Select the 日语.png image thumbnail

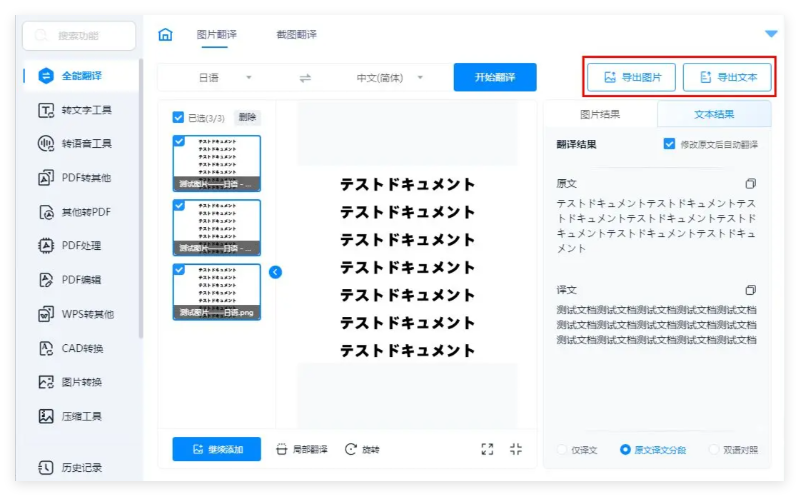click(x=217, y=292)
